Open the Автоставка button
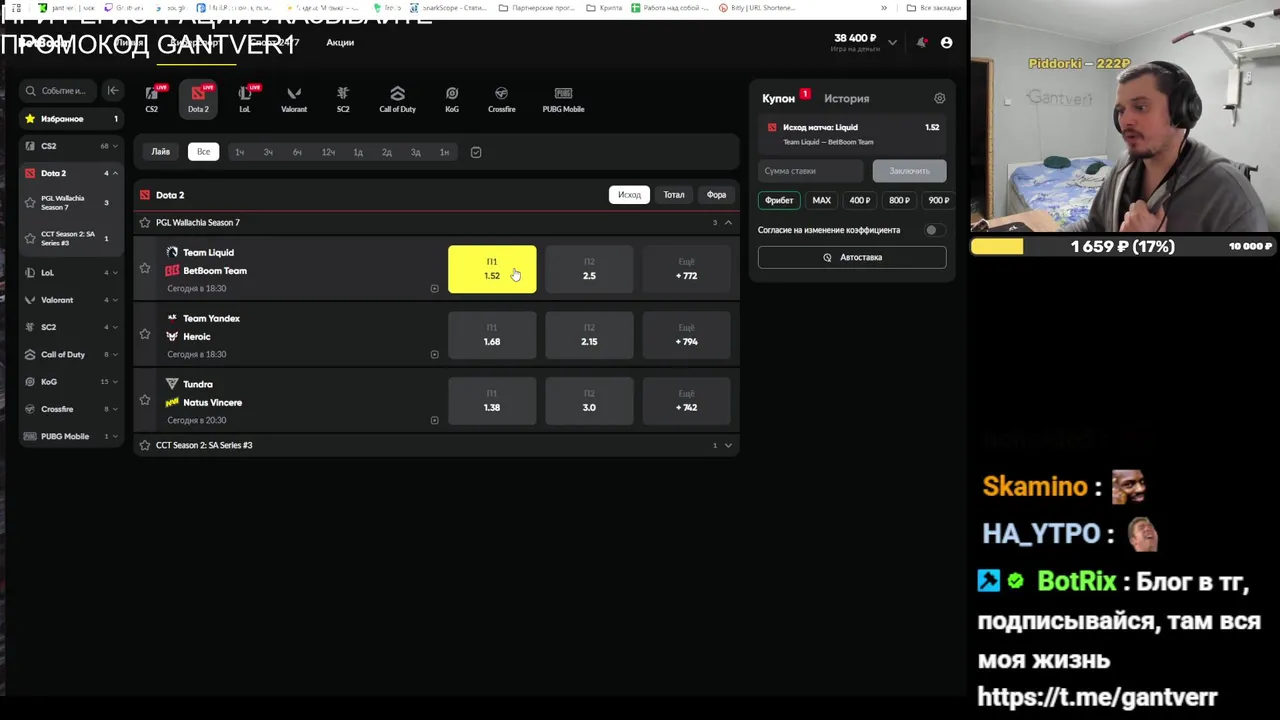Screen dimensions: 1280x720 coord(852,257)
